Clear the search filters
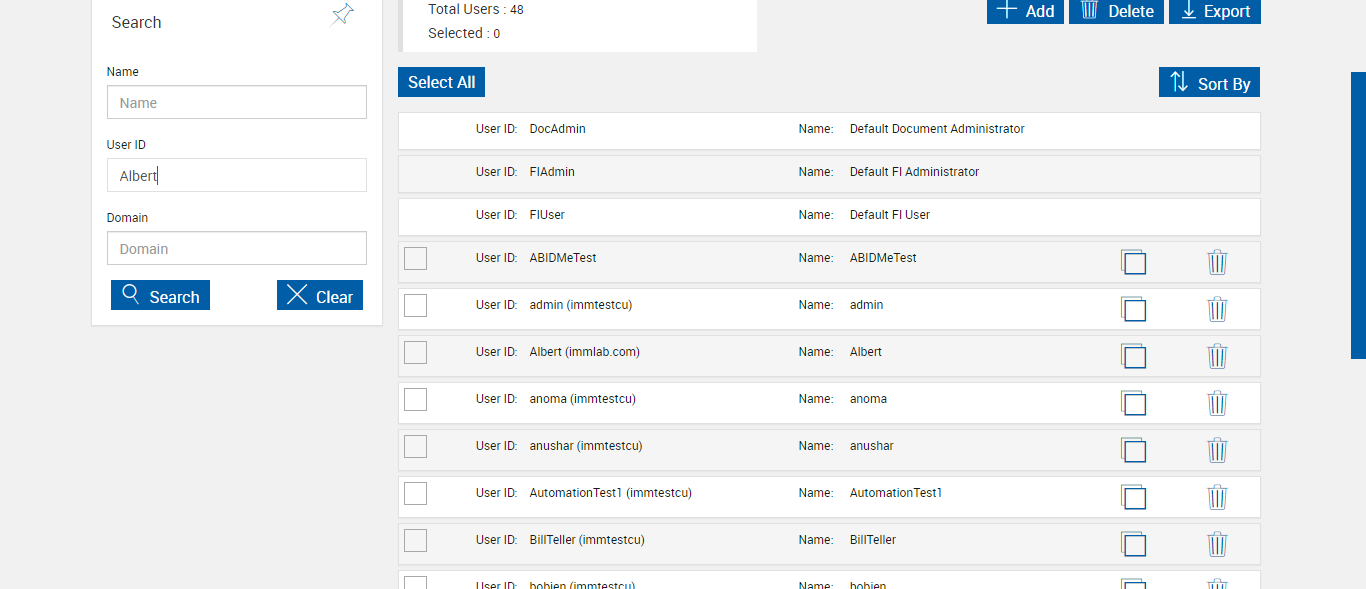Screen dimensions: 1366x589 tap(320, 296)
